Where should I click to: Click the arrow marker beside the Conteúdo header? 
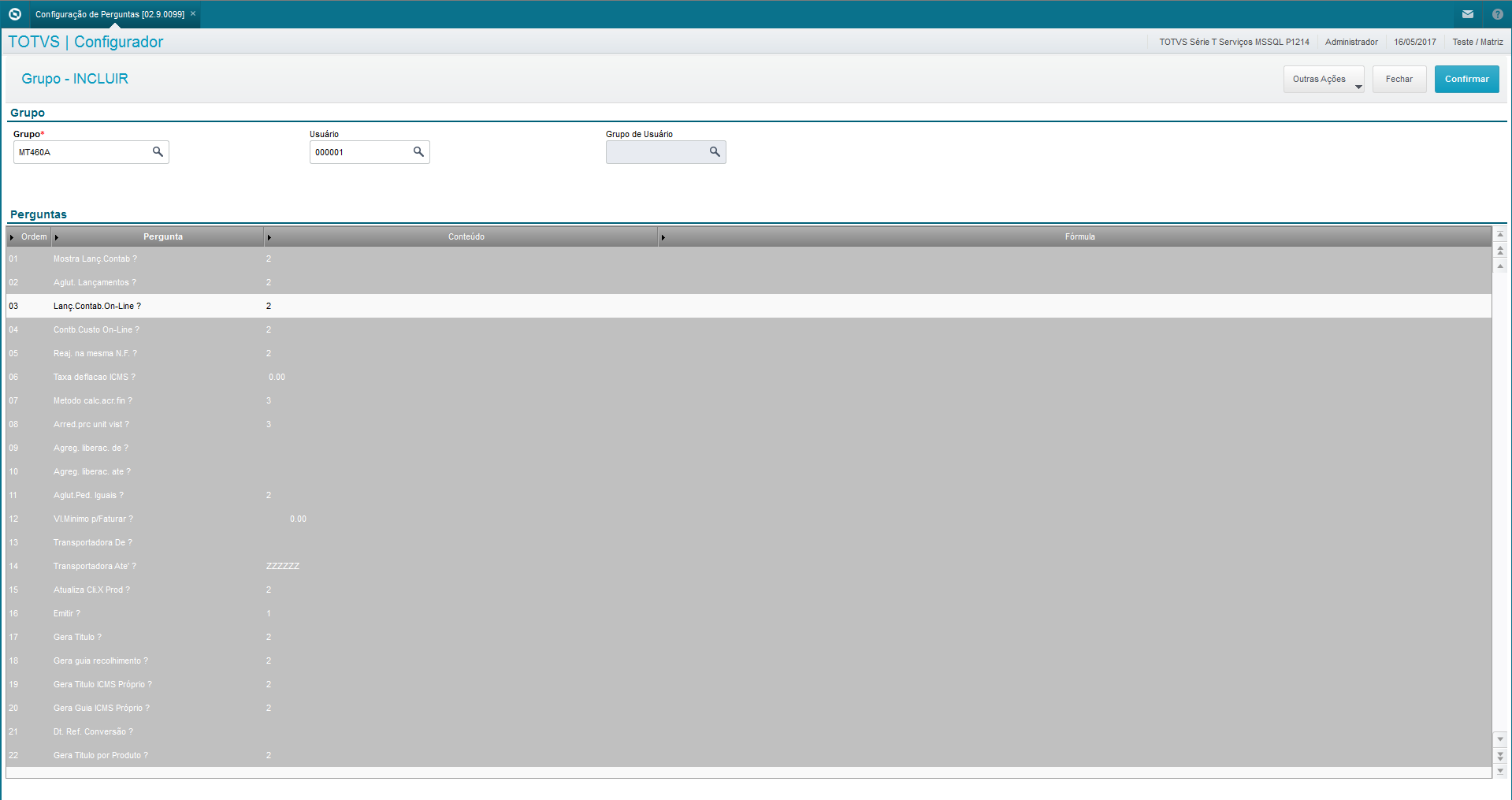[x=269, y=237]
